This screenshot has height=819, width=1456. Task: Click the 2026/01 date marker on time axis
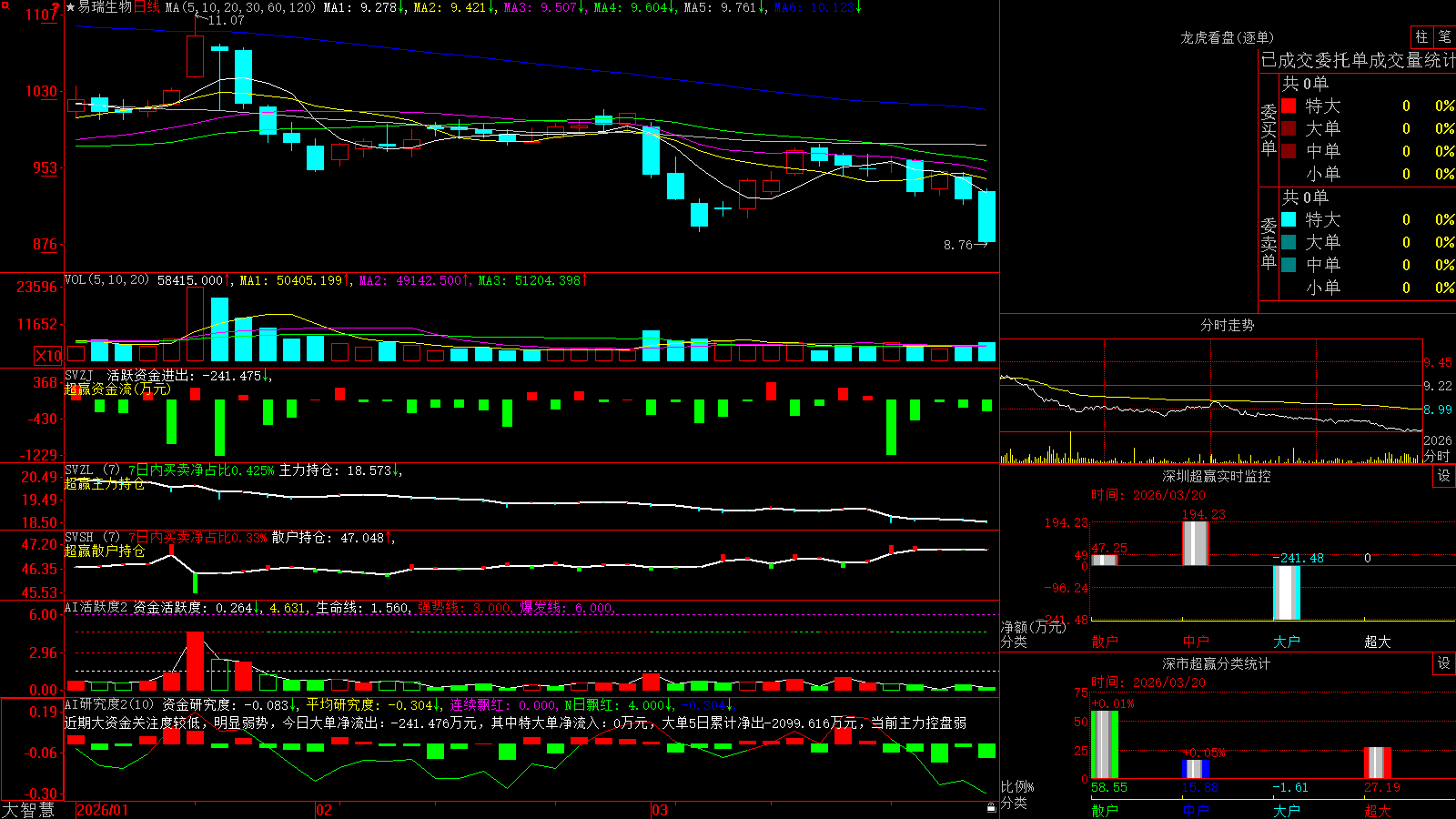click(102, 810)
